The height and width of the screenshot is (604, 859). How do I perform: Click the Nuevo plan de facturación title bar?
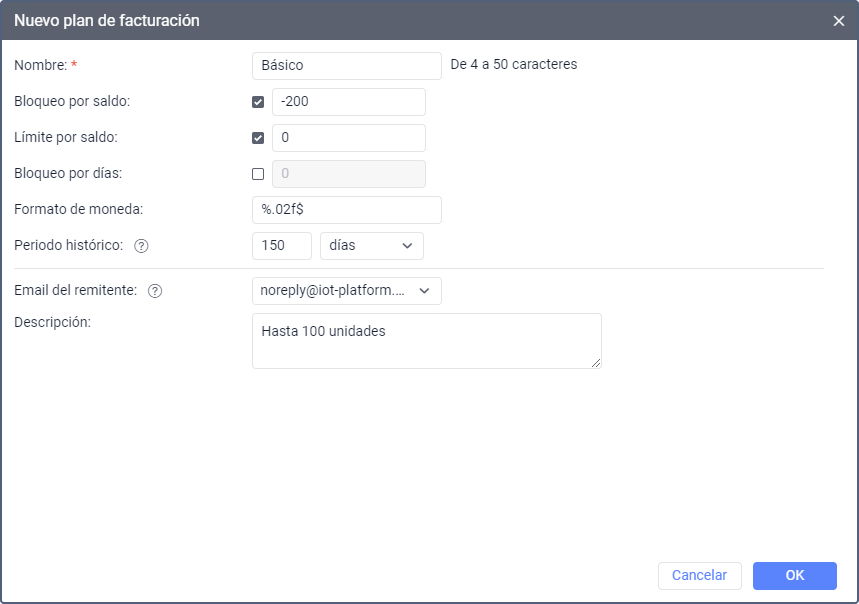click(400, 21)
